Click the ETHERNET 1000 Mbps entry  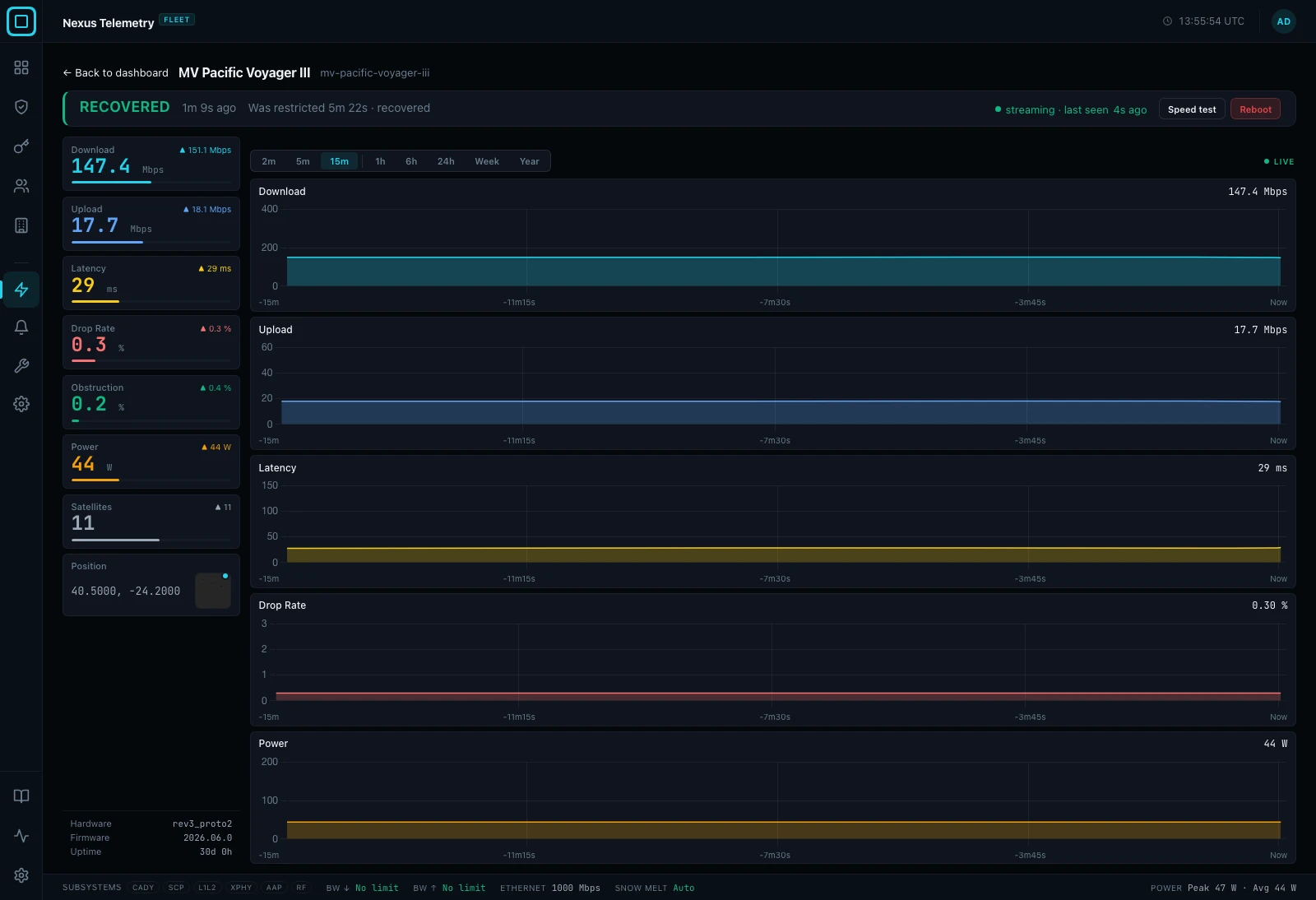pos(550,888)
